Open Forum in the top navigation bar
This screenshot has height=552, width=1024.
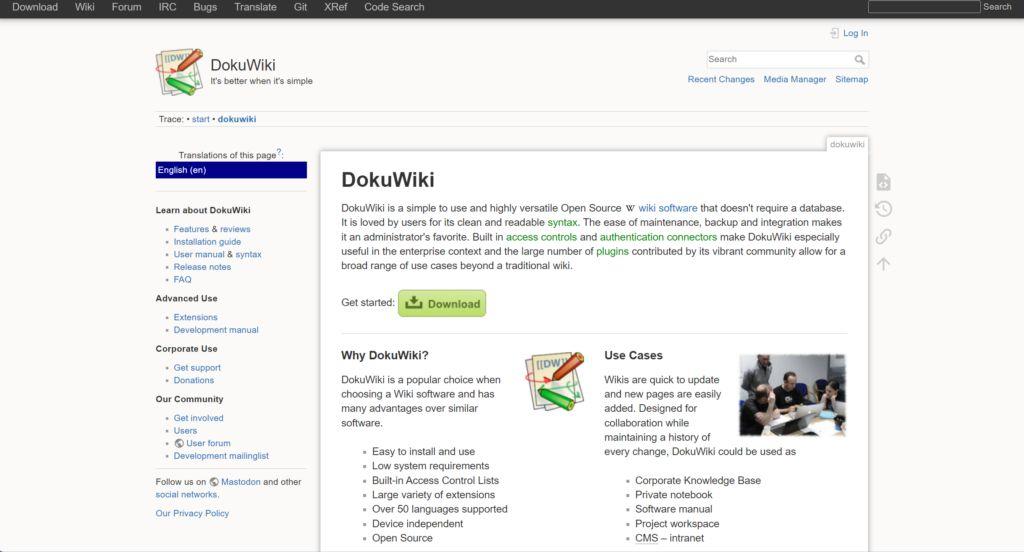[126, 7]
